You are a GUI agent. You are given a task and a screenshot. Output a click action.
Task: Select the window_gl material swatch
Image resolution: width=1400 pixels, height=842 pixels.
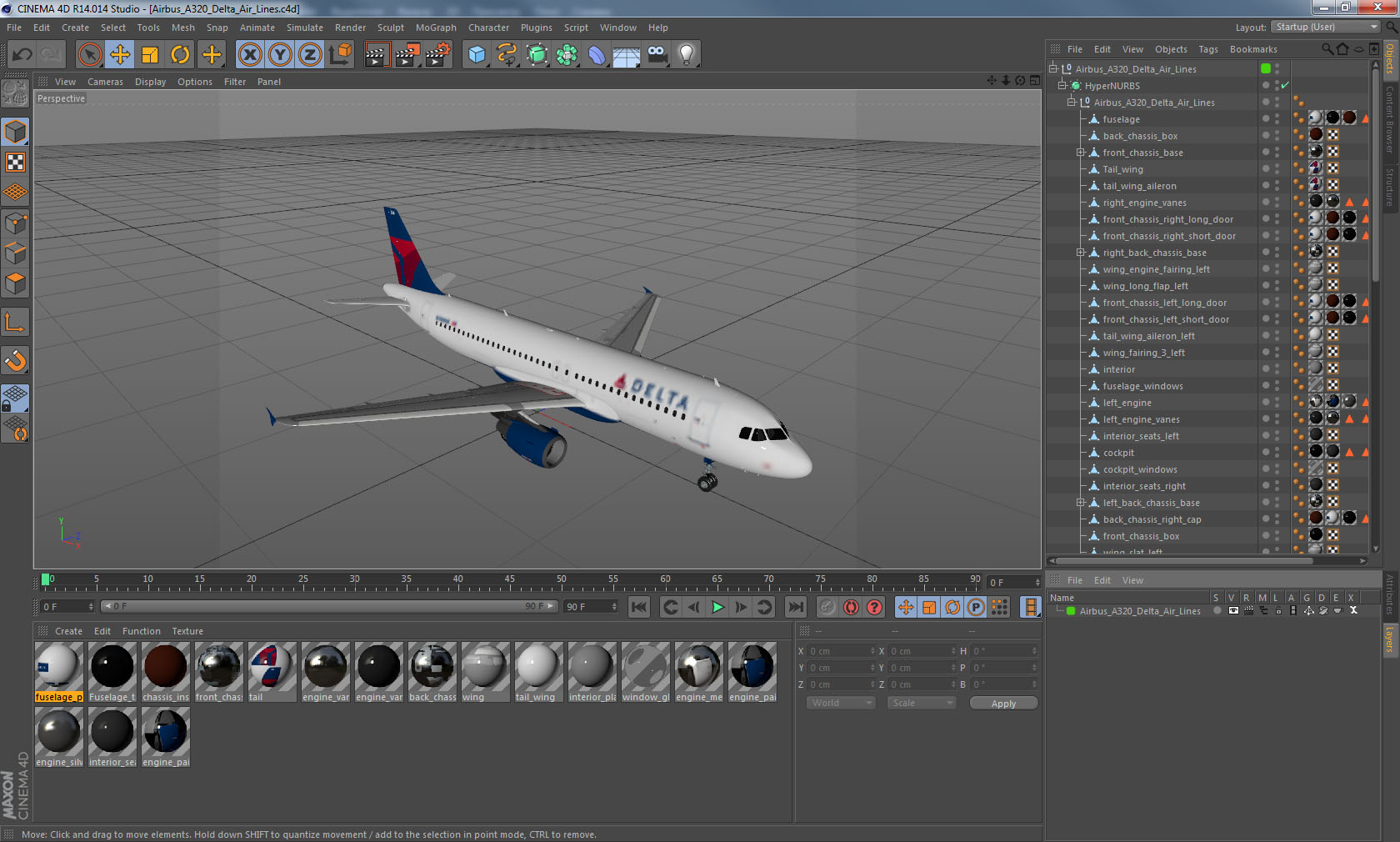pos(645,666)
